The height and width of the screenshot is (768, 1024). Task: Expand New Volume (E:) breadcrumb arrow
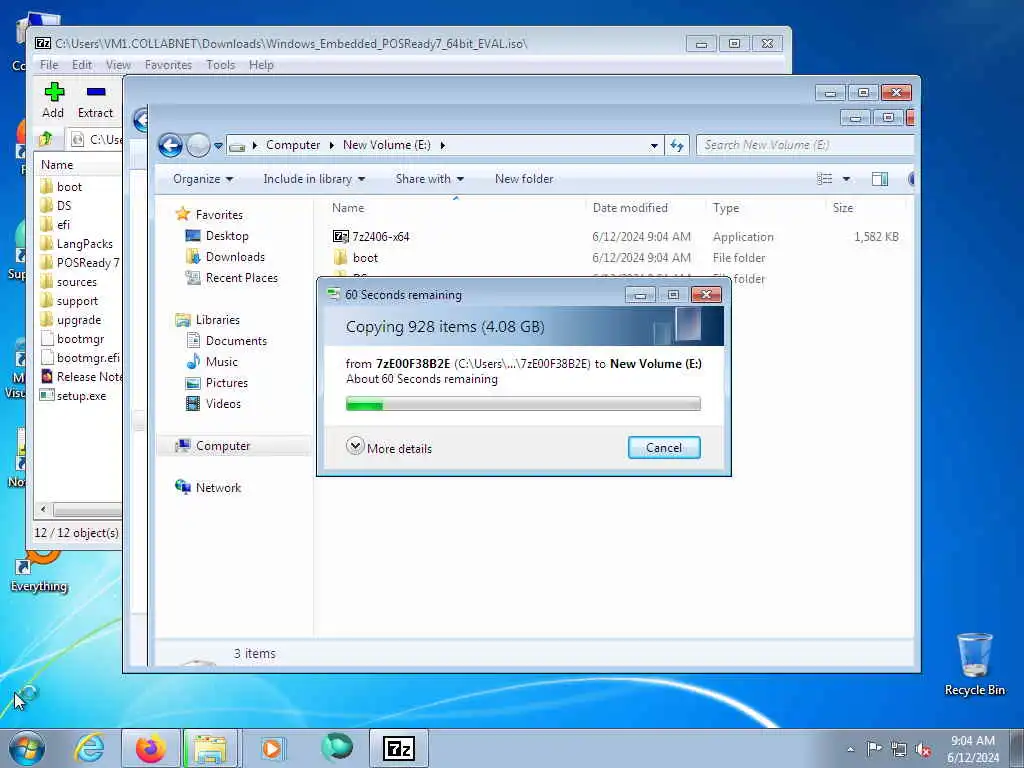pos(442,145)
